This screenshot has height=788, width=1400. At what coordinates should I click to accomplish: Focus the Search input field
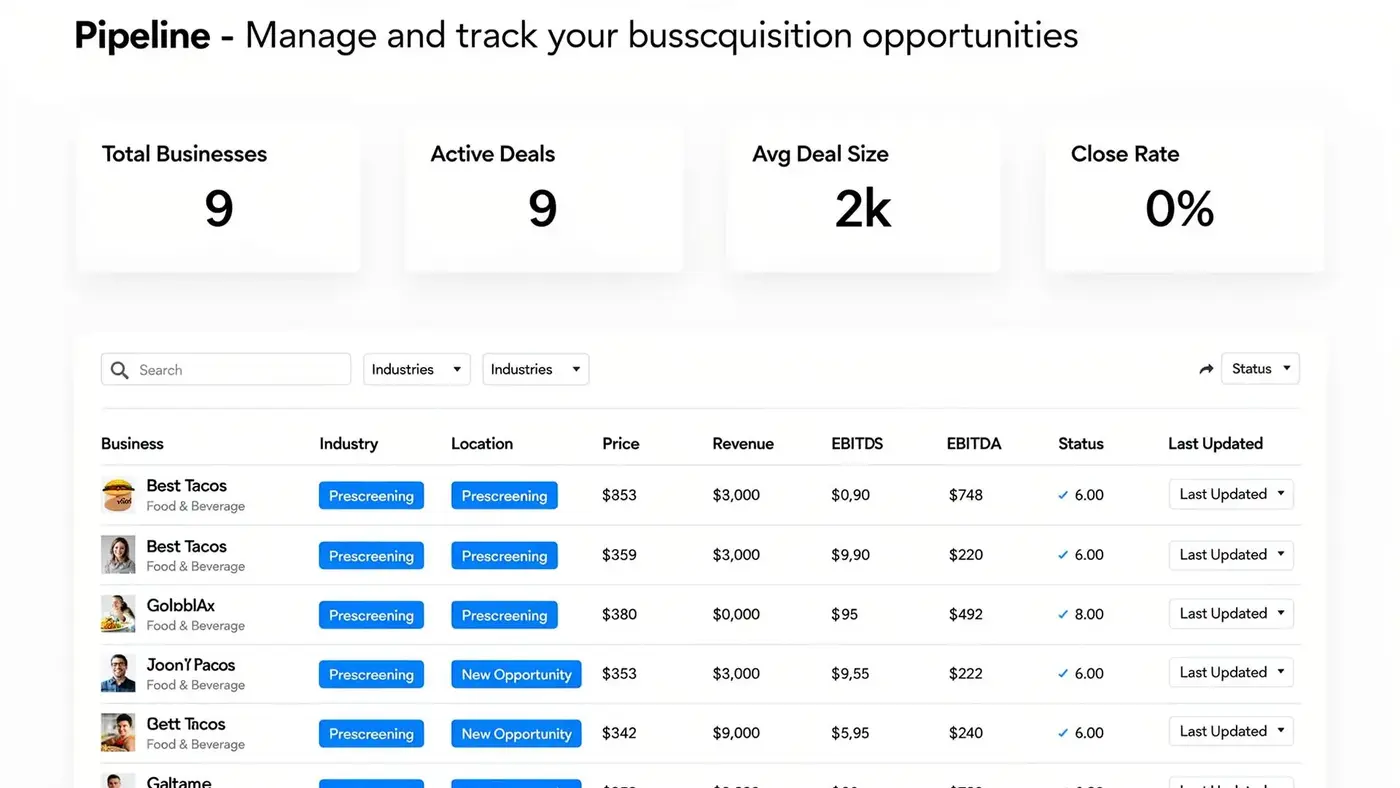[226, 369]
